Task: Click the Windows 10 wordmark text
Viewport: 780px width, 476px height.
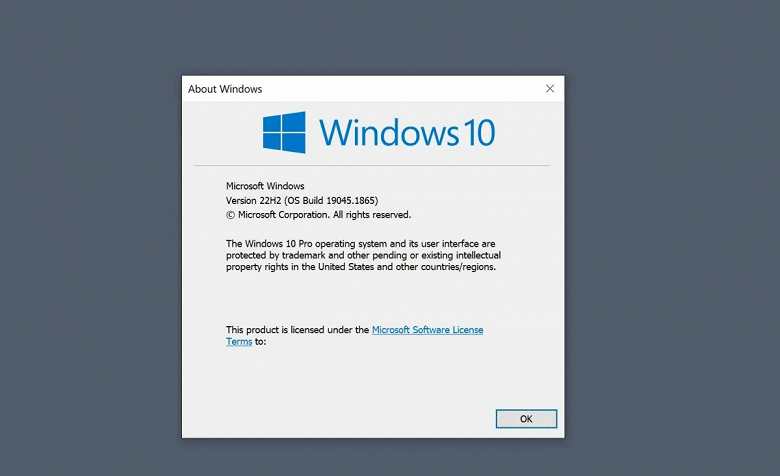Action: [x=407, y=132]
